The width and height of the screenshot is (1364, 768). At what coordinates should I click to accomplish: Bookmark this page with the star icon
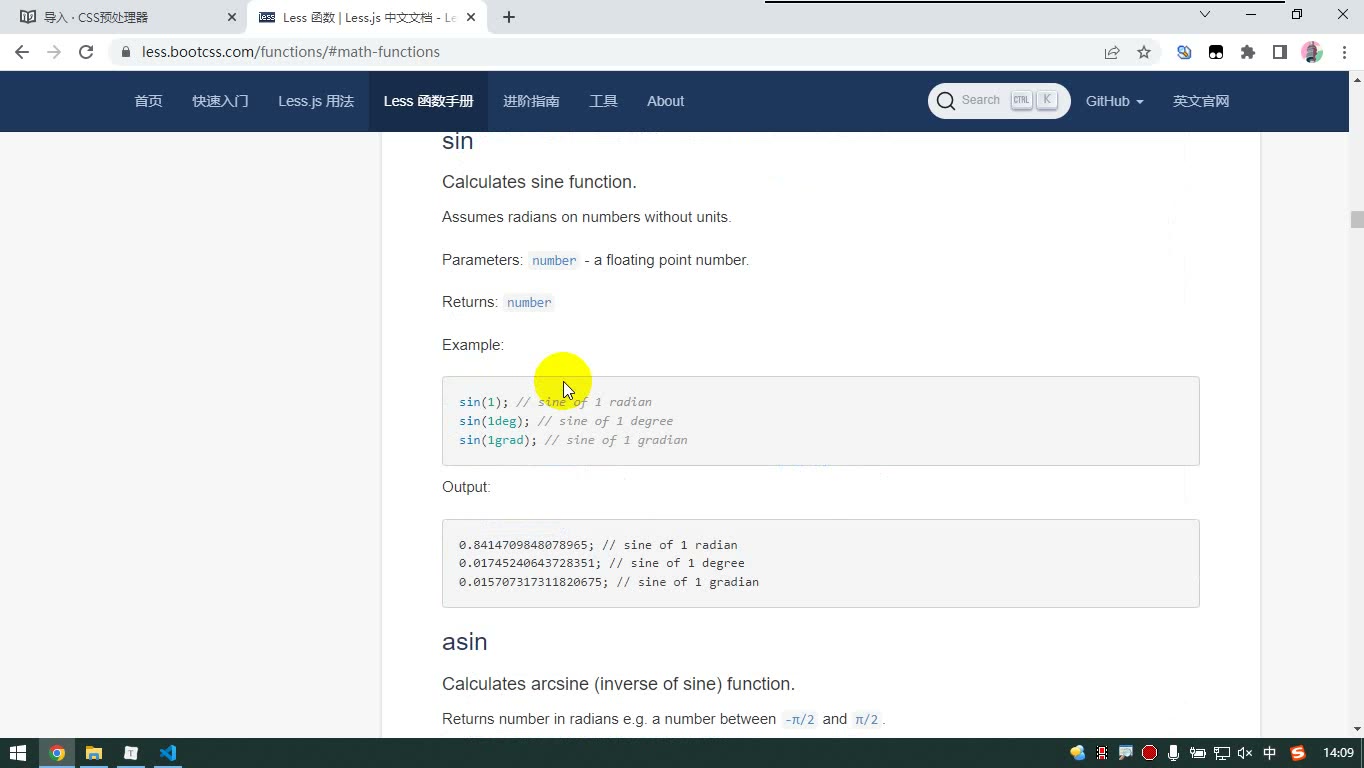pyautogui.click(x=1144, y=52)
